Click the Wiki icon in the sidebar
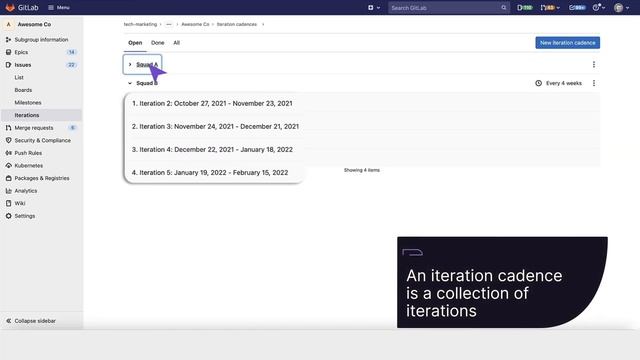The image size is (640, 360). (x=8, y=203)
